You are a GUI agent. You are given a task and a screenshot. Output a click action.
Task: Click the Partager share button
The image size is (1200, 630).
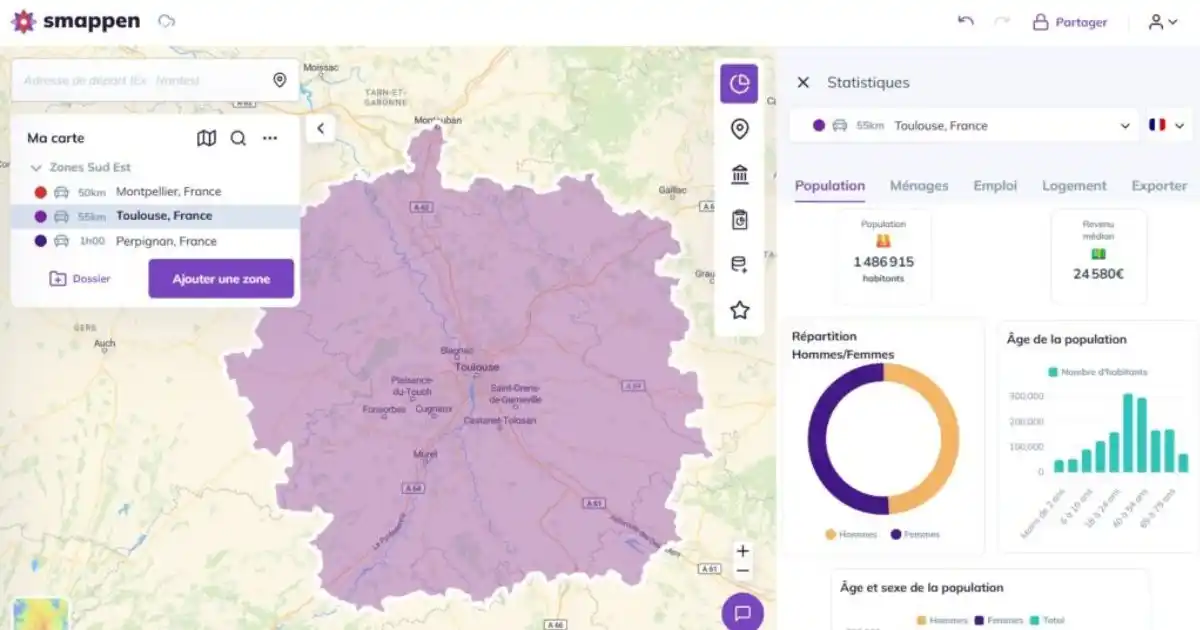tap(1070, 22)
